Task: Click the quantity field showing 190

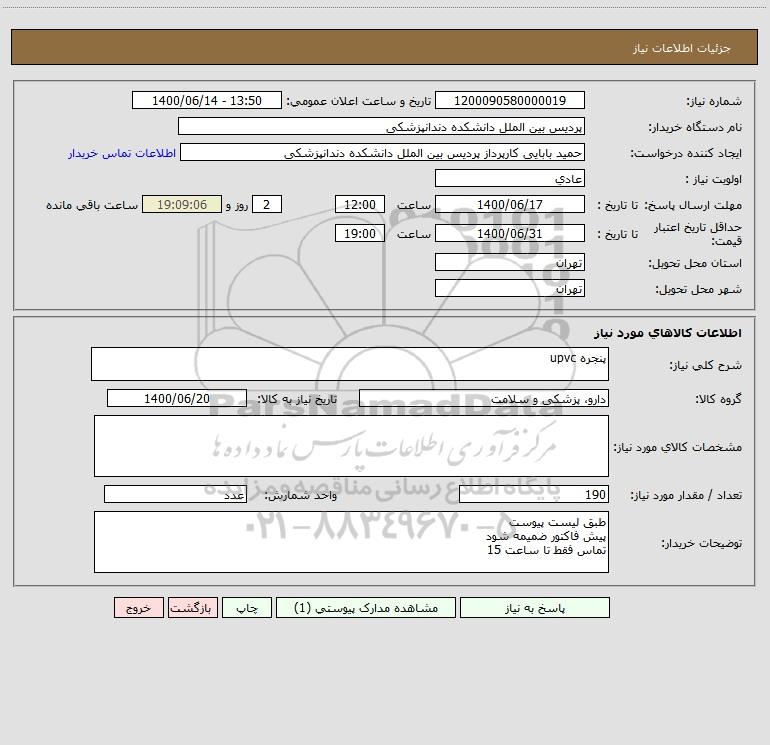Action: click(534, 495)
